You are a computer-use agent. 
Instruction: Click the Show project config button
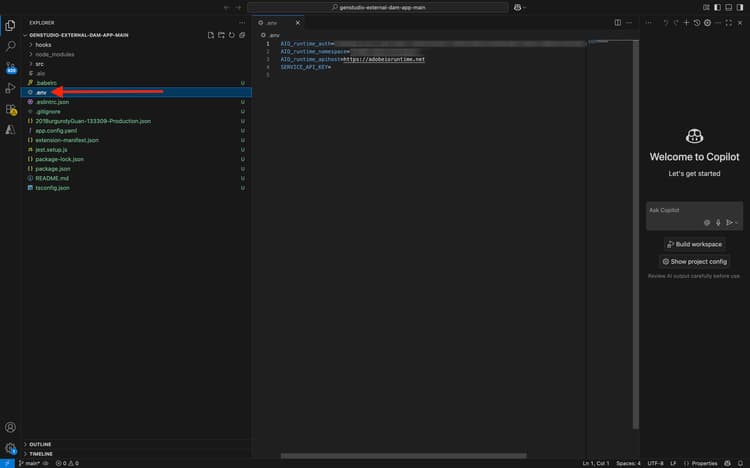pyautogui.click(x=694, y=262)
